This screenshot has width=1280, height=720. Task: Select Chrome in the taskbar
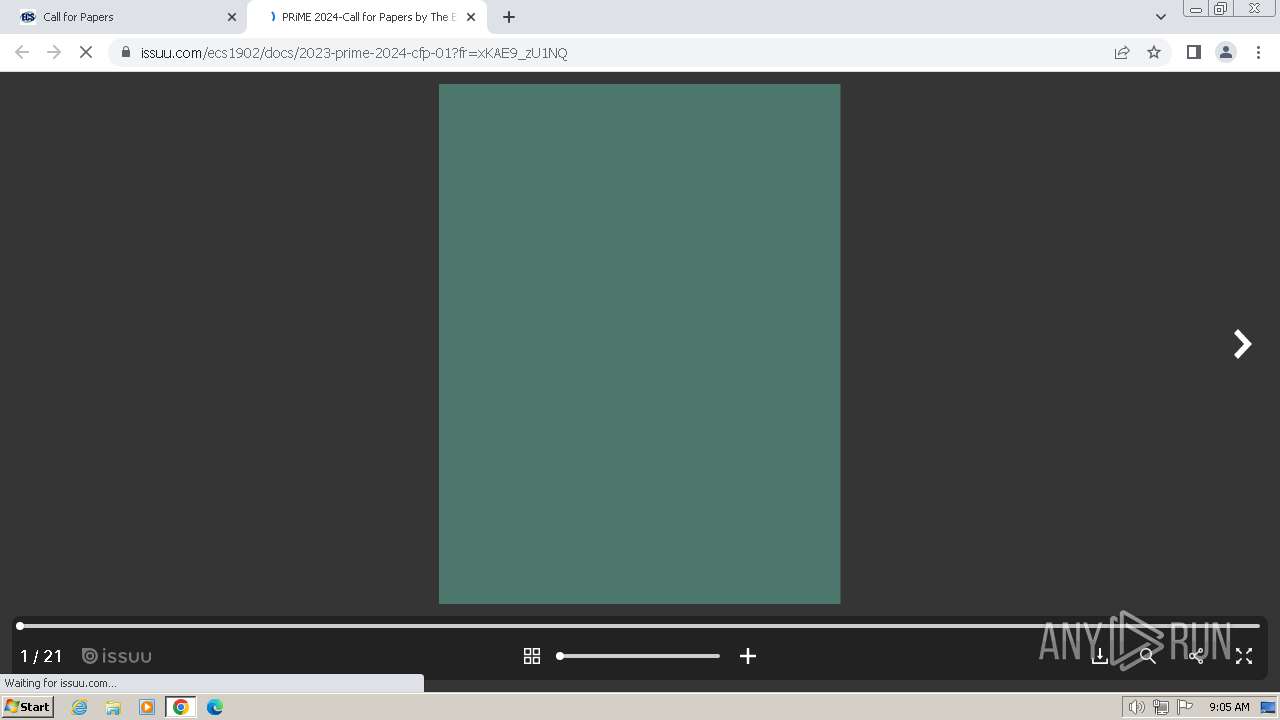[181, 707]
